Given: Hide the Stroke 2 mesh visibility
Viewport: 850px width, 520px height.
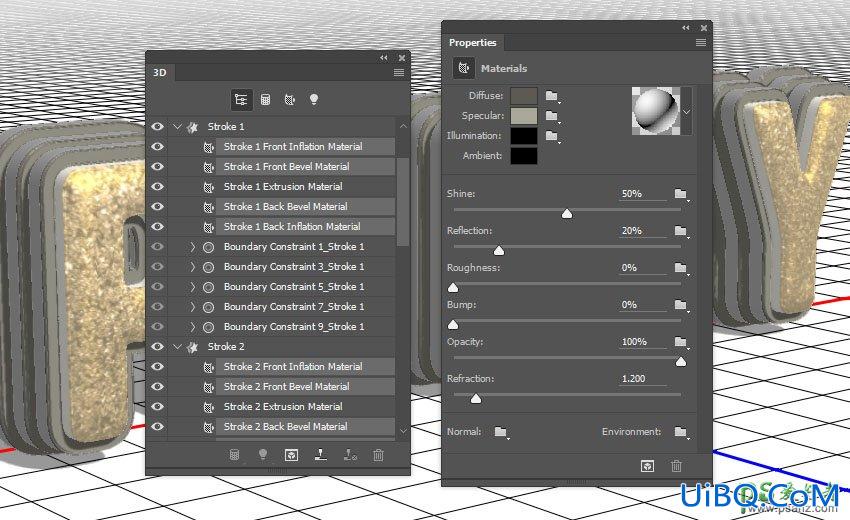Looking at the screenshot, I should pos(157,346).
